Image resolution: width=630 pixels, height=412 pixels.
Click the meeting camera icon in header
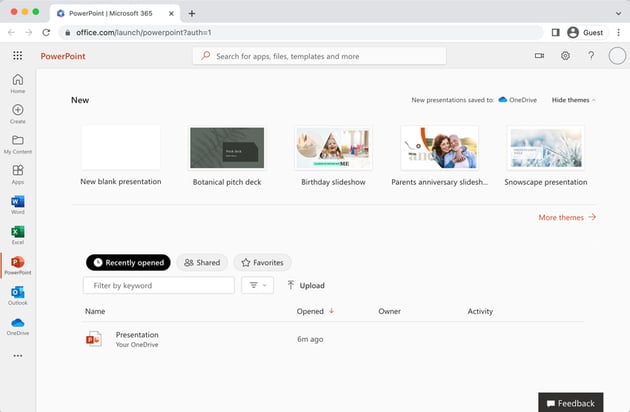coord(539,56)
